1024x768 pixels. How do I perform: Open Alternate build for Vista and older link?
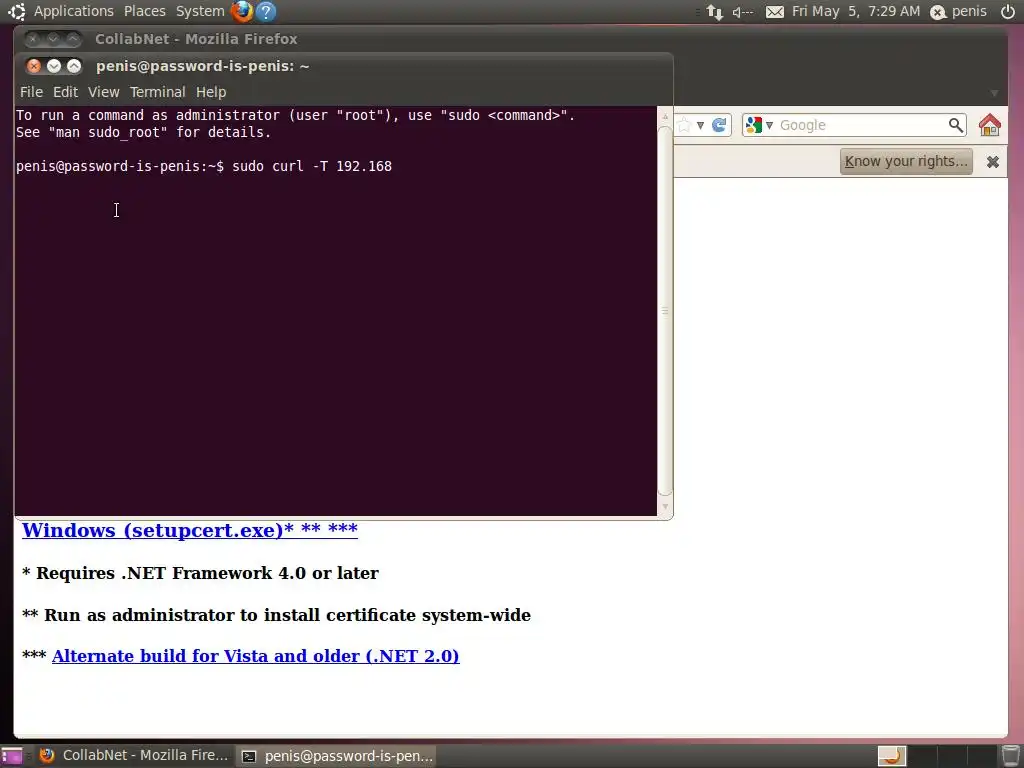point(255,656)
